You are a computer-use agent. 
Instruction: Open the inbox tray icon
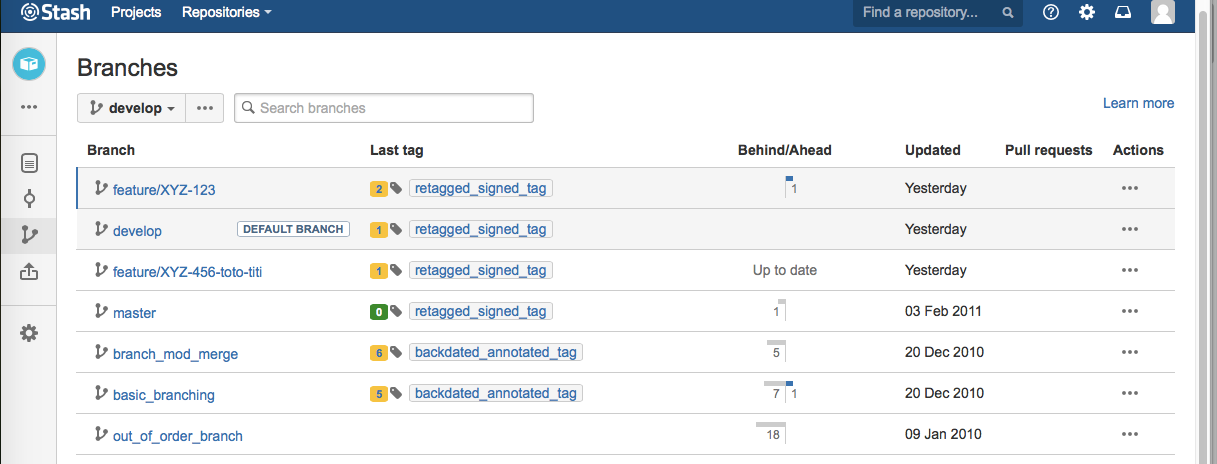(x=1123, y=13)
